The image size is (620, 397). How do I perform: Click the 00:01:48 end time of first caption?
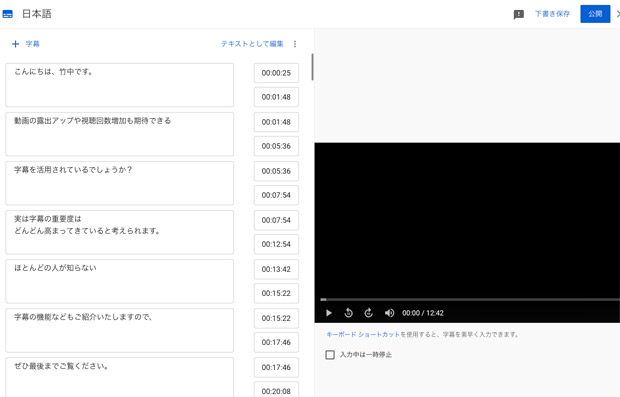tap(276, 97)
